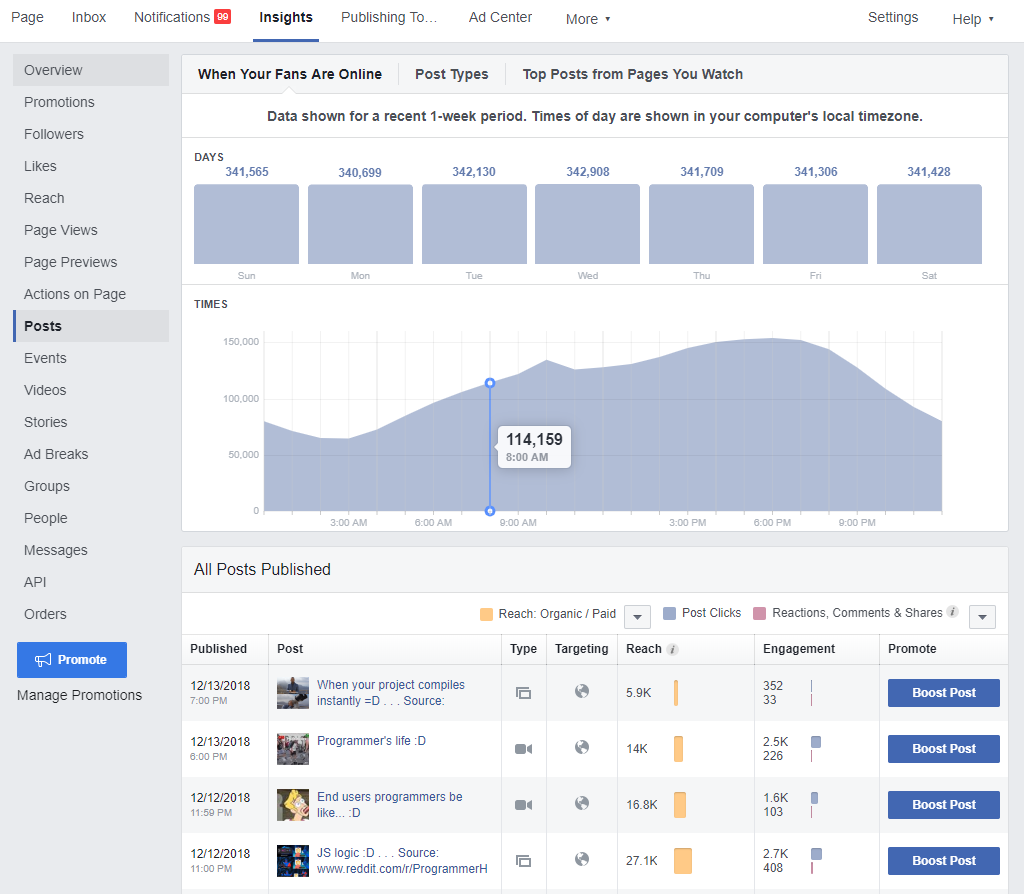The height and width of the screenshot is (894, 1024).
Task: Open Promotions in the sidebar
Action: (x=91, y=102)
